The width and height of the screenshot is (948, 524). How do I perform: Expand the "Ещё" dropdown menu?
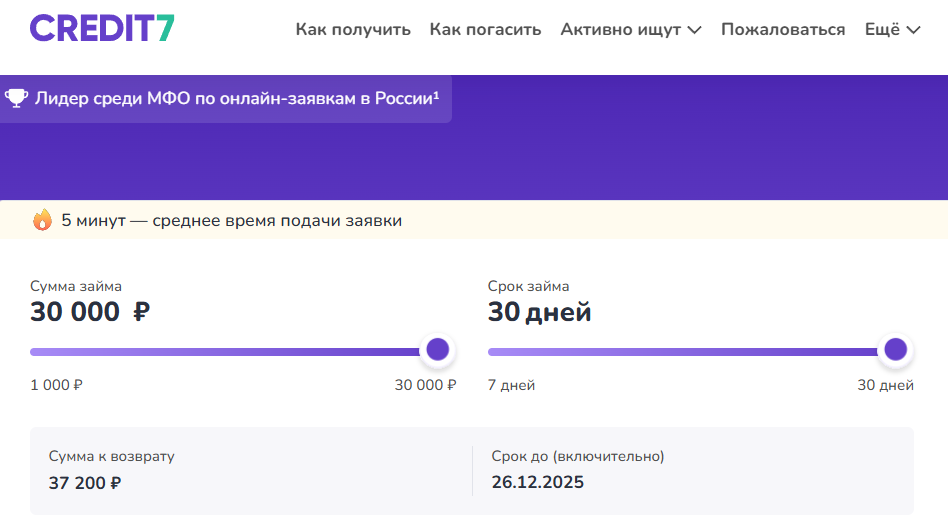891,30
